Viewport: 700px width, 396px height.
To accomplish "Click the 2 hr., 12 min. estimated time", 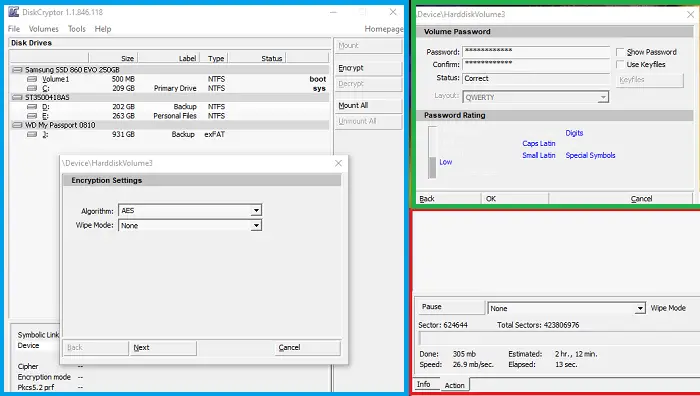I will click(x=576, y=354).
